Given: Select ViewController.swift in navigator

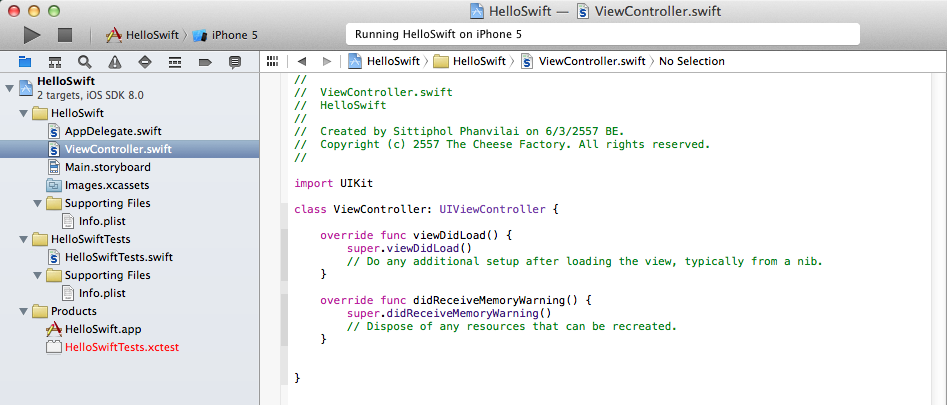Looking at the screenshot, I should click(129, 149).
